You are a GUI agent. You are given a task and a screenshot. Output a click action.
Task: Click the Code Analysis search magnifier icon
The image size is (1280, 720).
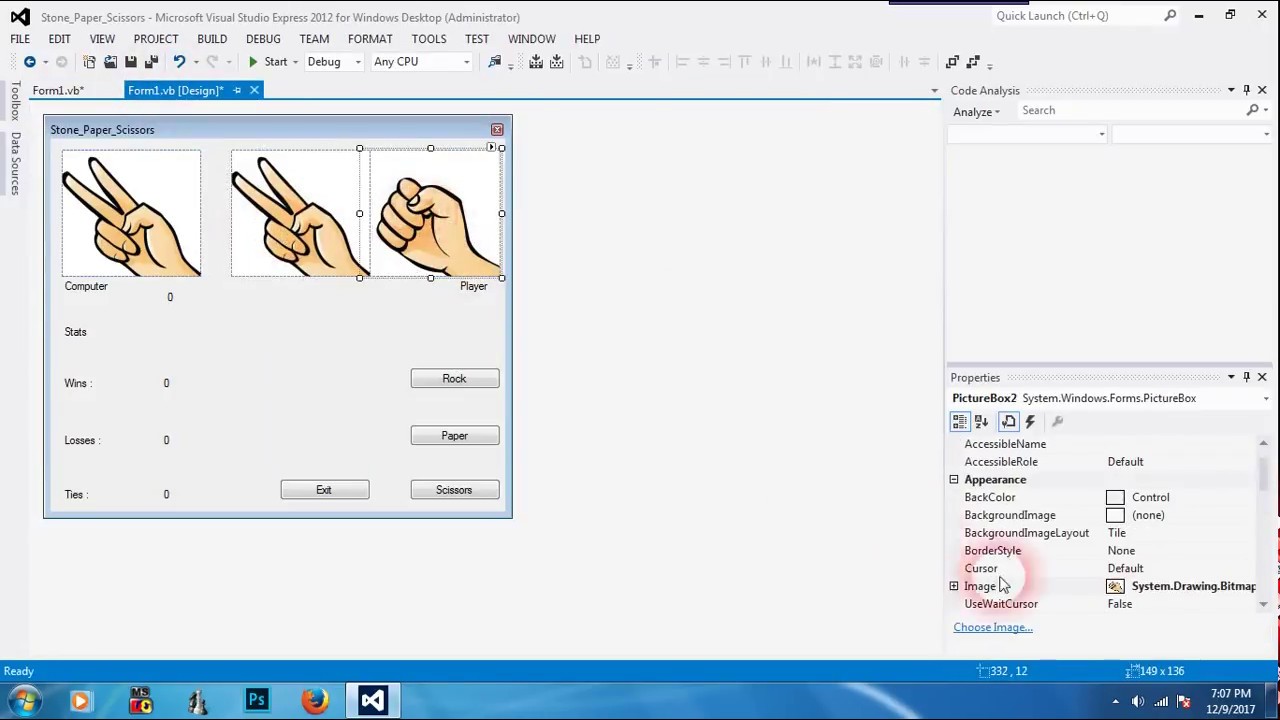pos(1253,110)
